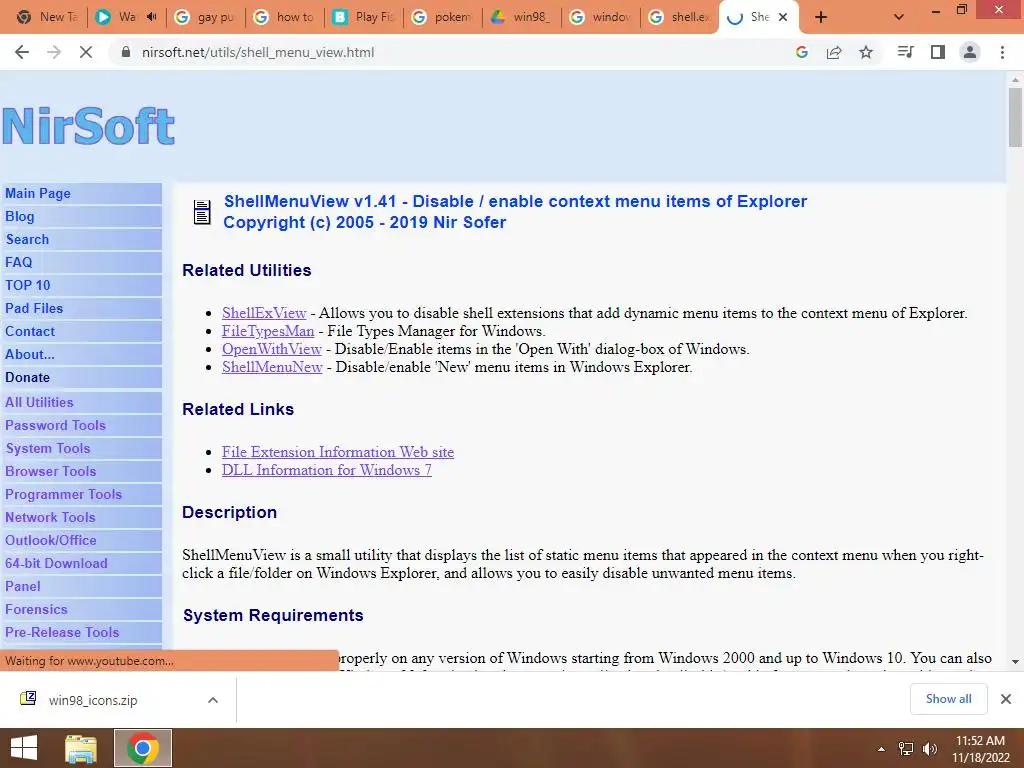Open the network icon in system tray

pos(906,749)
